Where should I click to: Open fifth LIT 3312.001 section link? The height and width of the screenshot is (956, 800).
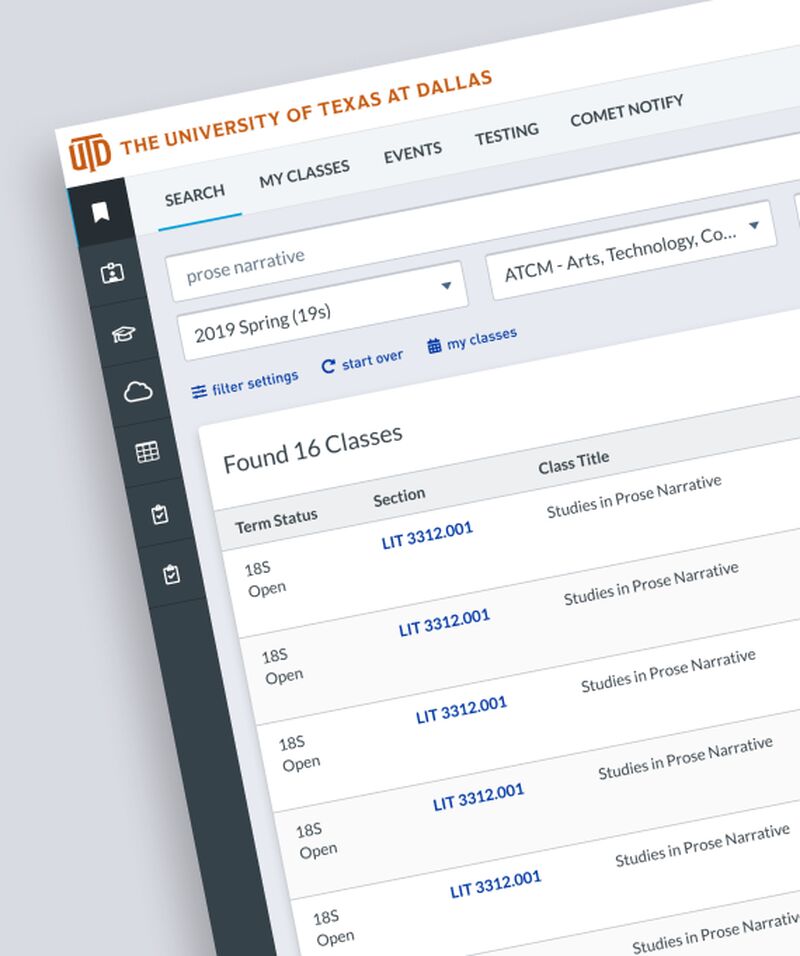point(495,884)
